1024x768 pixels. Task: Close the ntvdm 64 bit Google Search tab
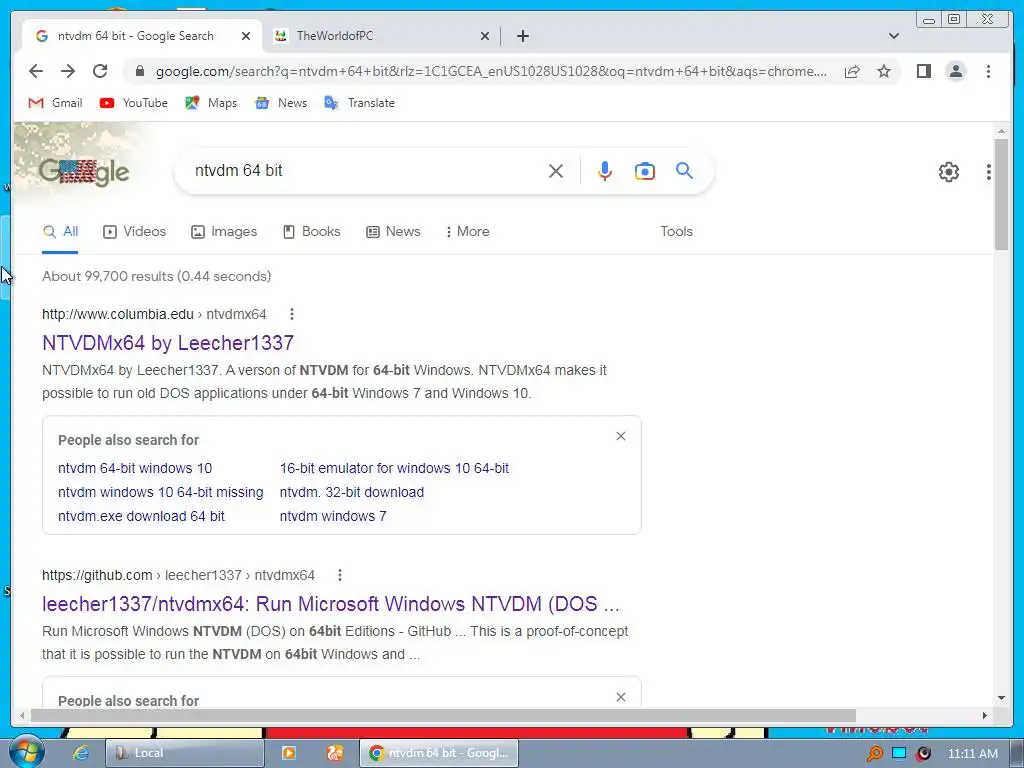[246, 36]
